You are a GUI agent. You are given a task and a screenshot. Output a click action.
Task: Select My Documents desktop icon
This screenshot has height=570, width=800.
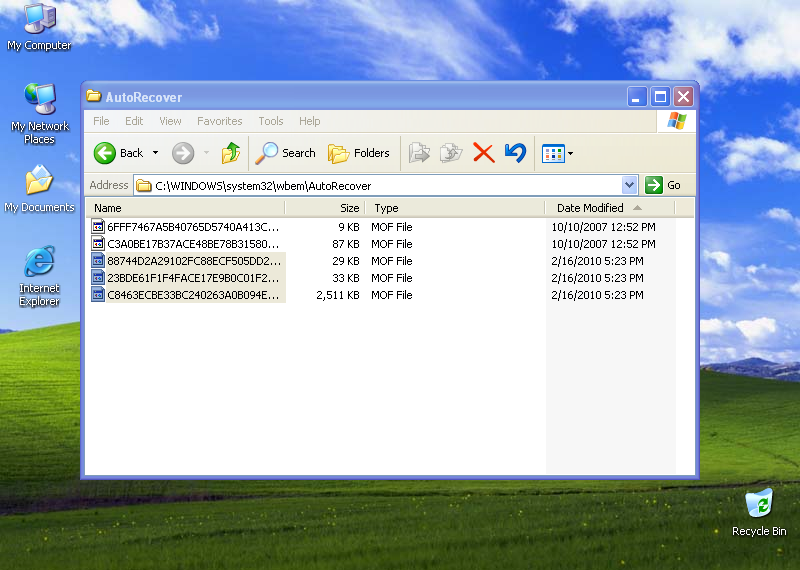(39, 189)
